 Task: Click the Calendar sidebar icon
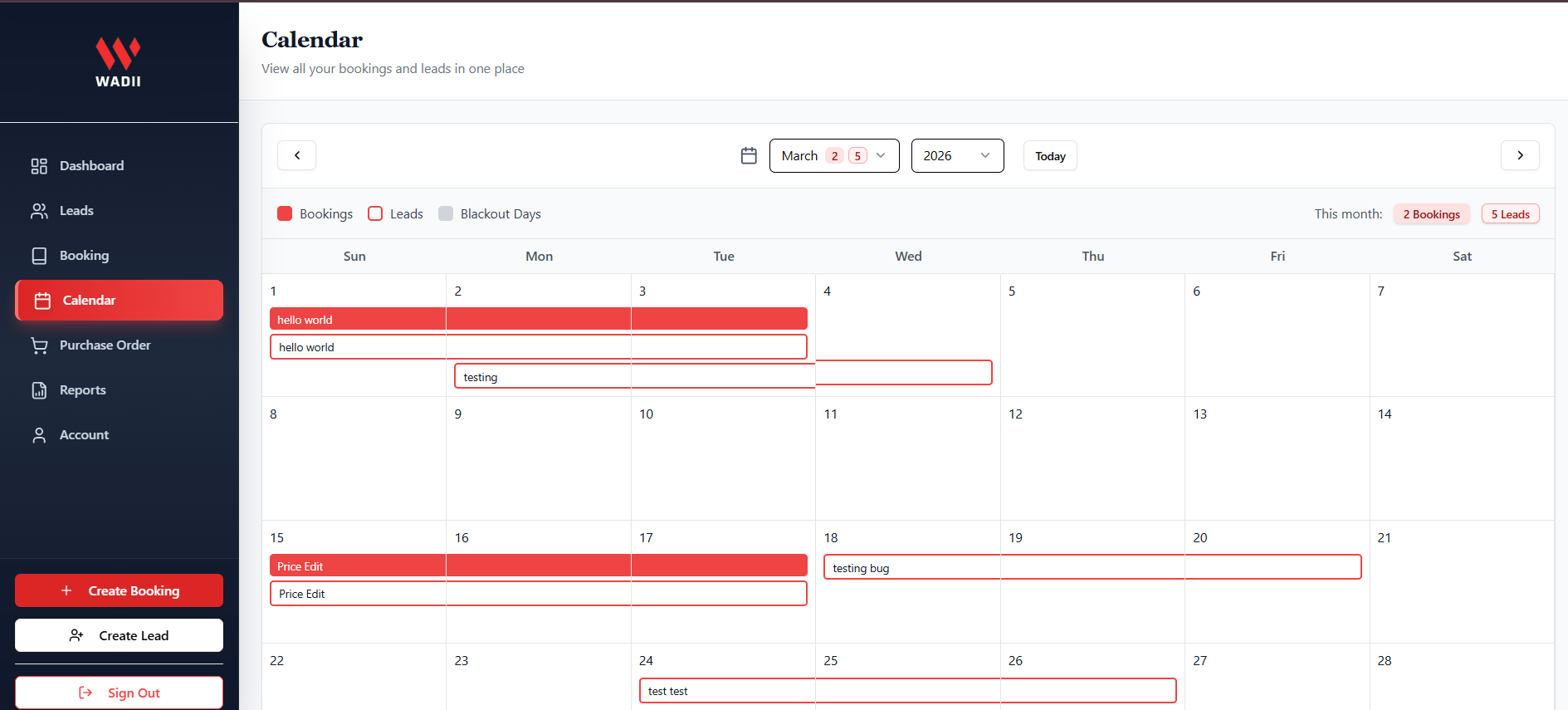point(42,301)
